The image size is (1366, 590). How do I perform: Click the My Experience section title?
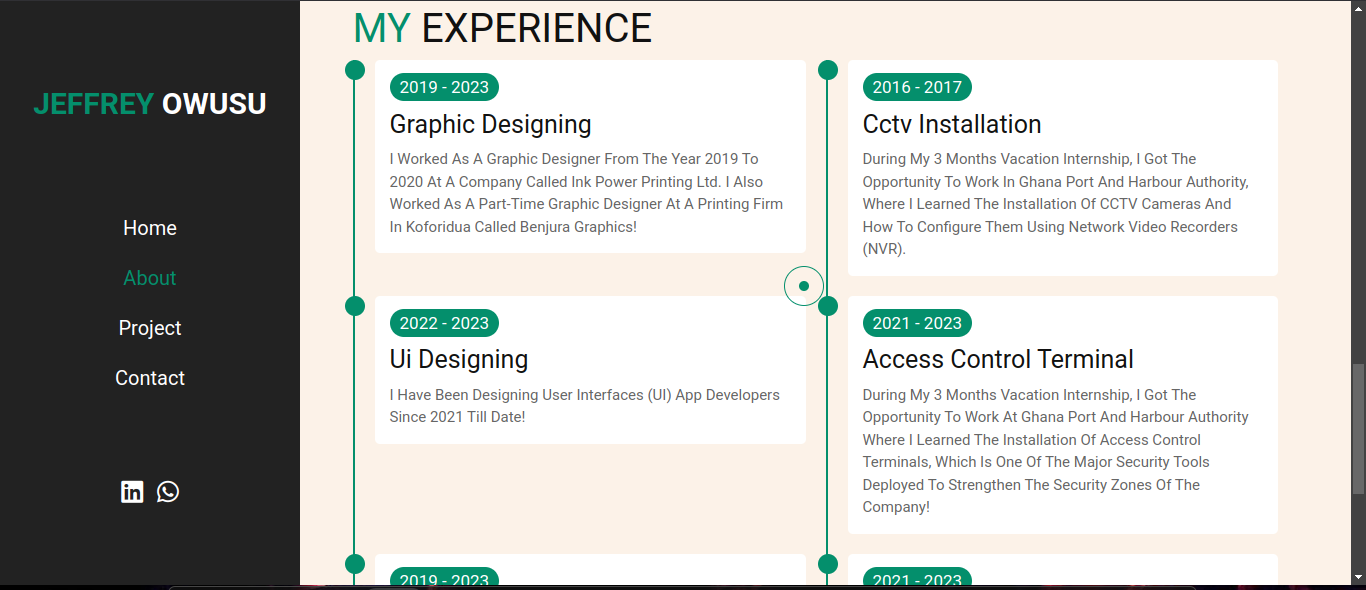tap(502, 28)
